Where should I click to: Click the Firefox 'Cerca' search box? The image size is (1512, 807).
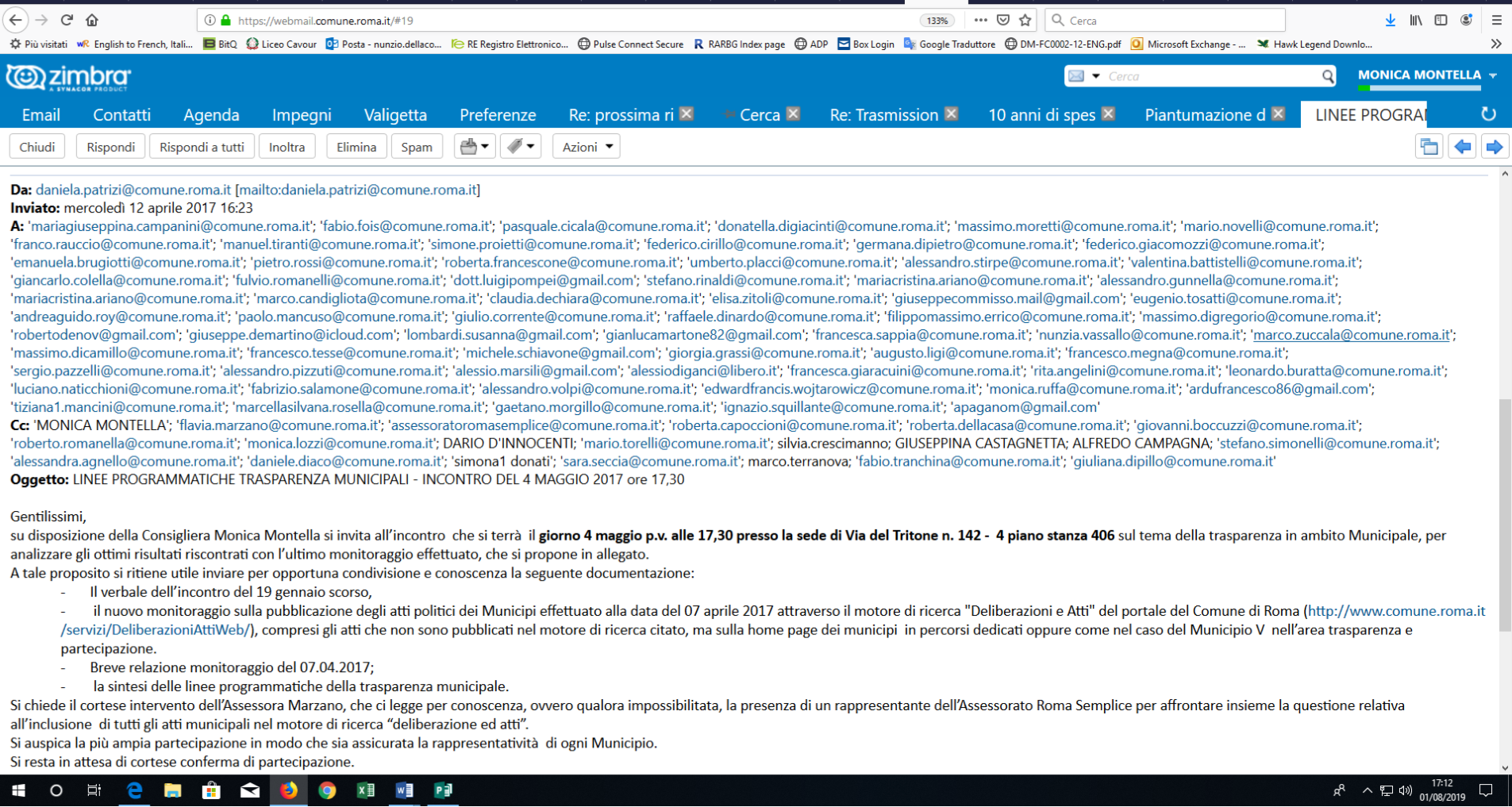(1164, 21)
